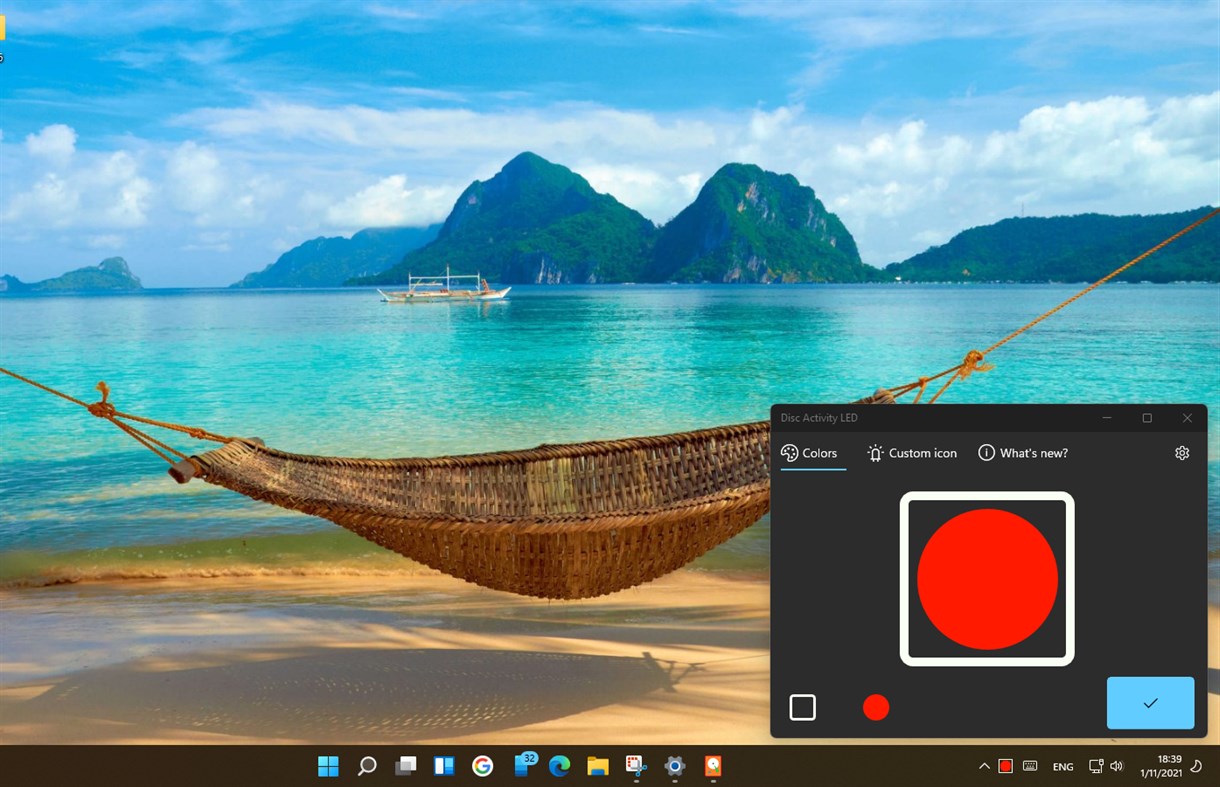Open Task View from the taskbar
The image size is (1220, 787).
tap(405, 766)
